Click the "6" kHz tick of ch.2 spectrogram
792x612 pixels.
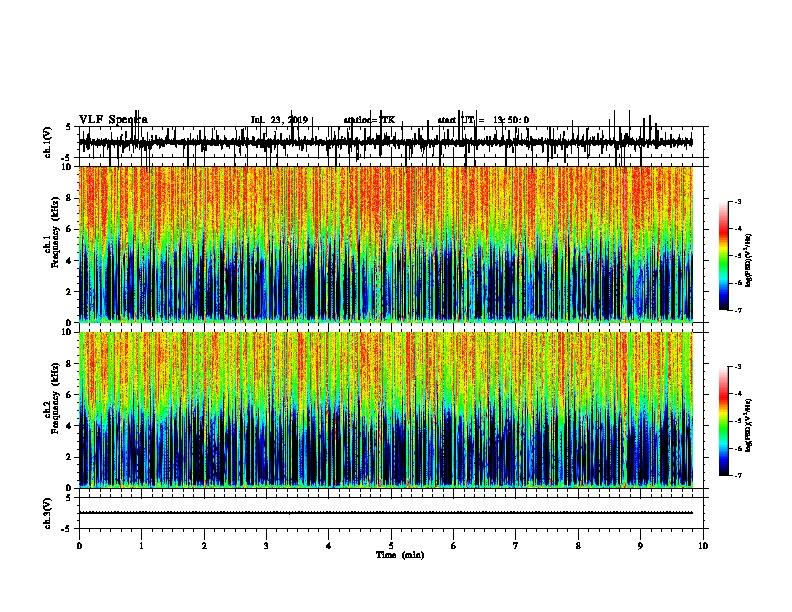coord(70,395)
